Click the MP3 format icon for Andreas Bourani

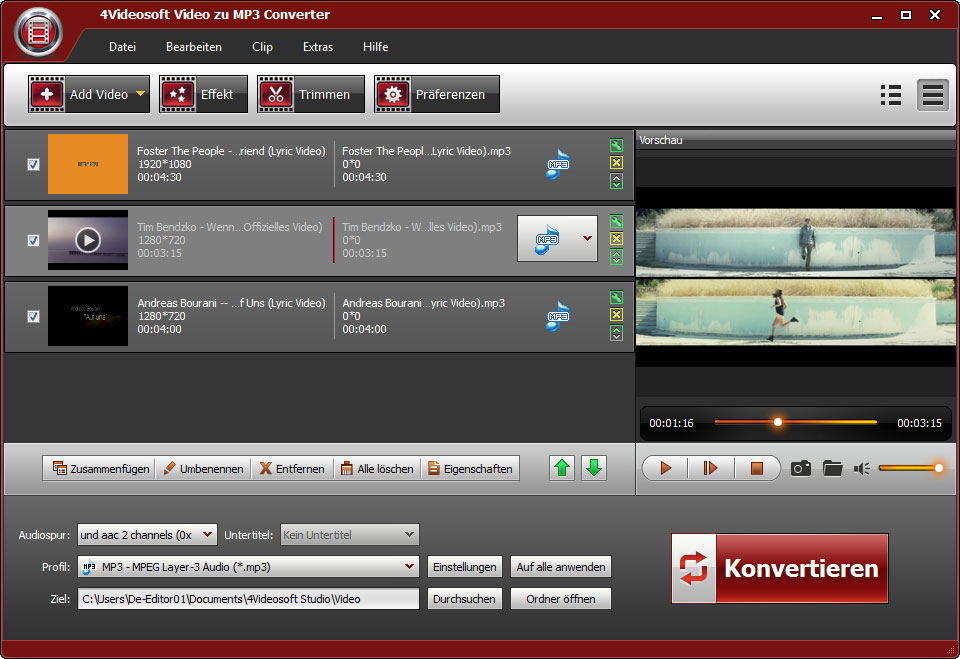(x=558, y=316)
